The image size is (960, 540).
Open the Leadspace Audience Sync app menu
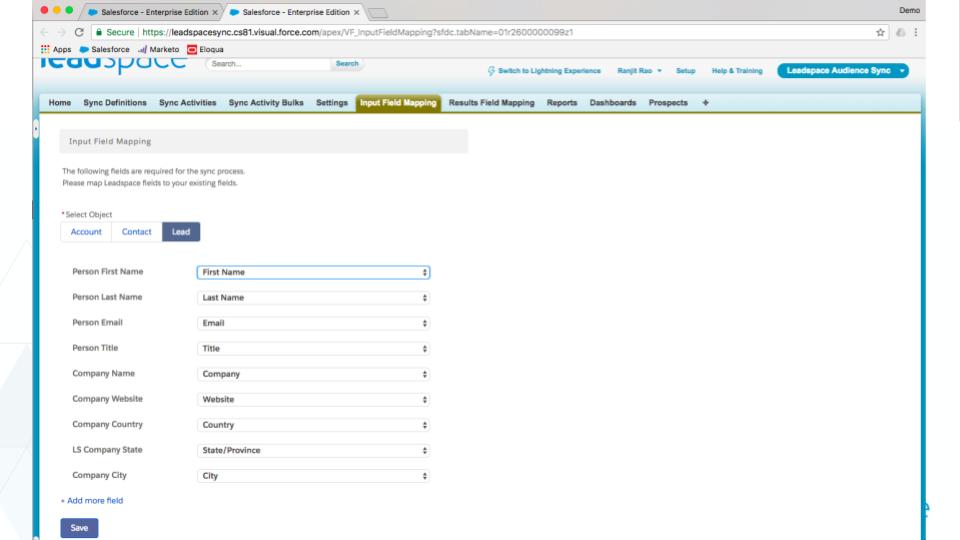click(x=843, y=70)
